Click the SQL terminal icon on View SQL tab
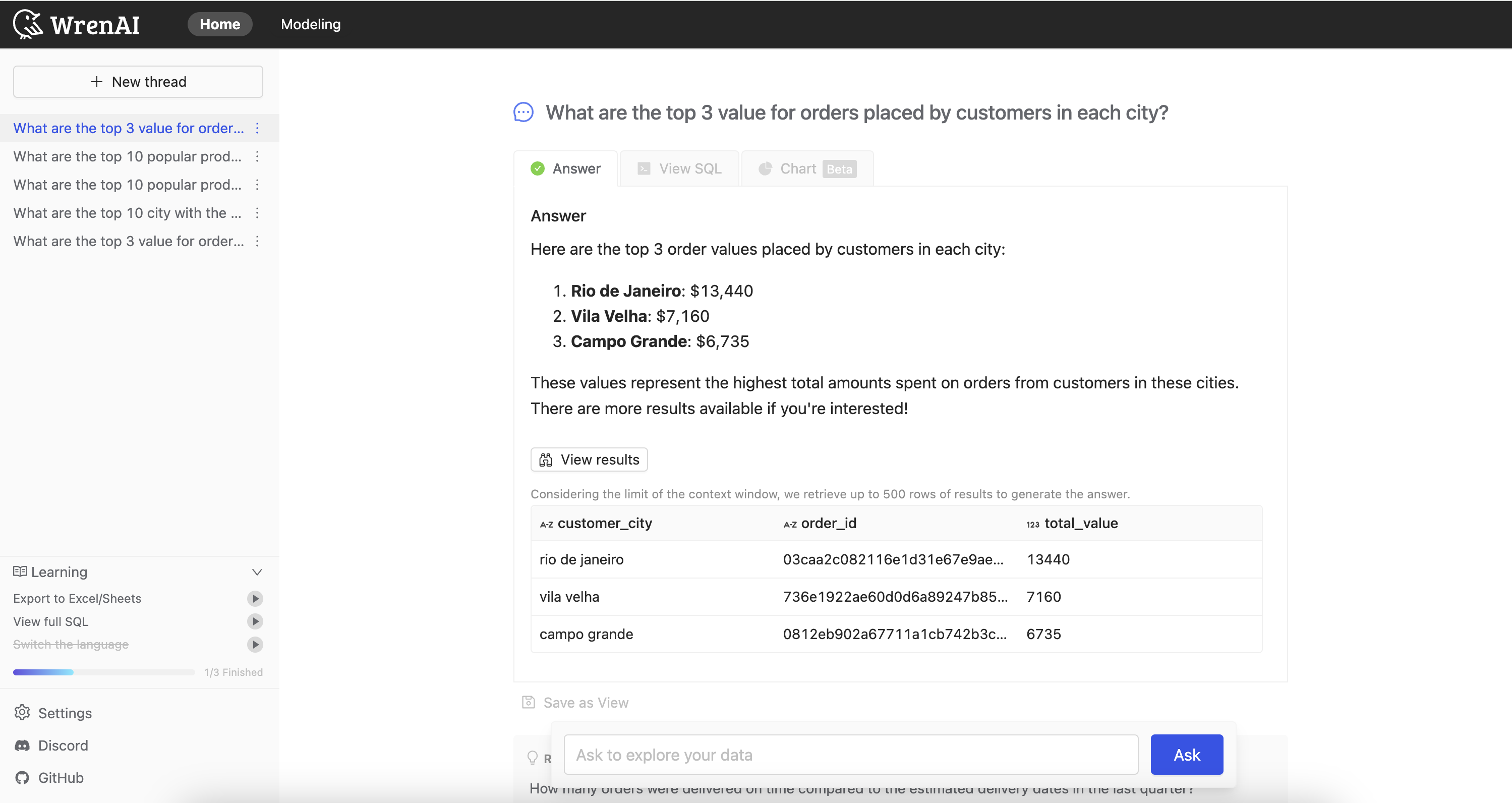This screenshot has width=1512, height=803. click(644, 168)
